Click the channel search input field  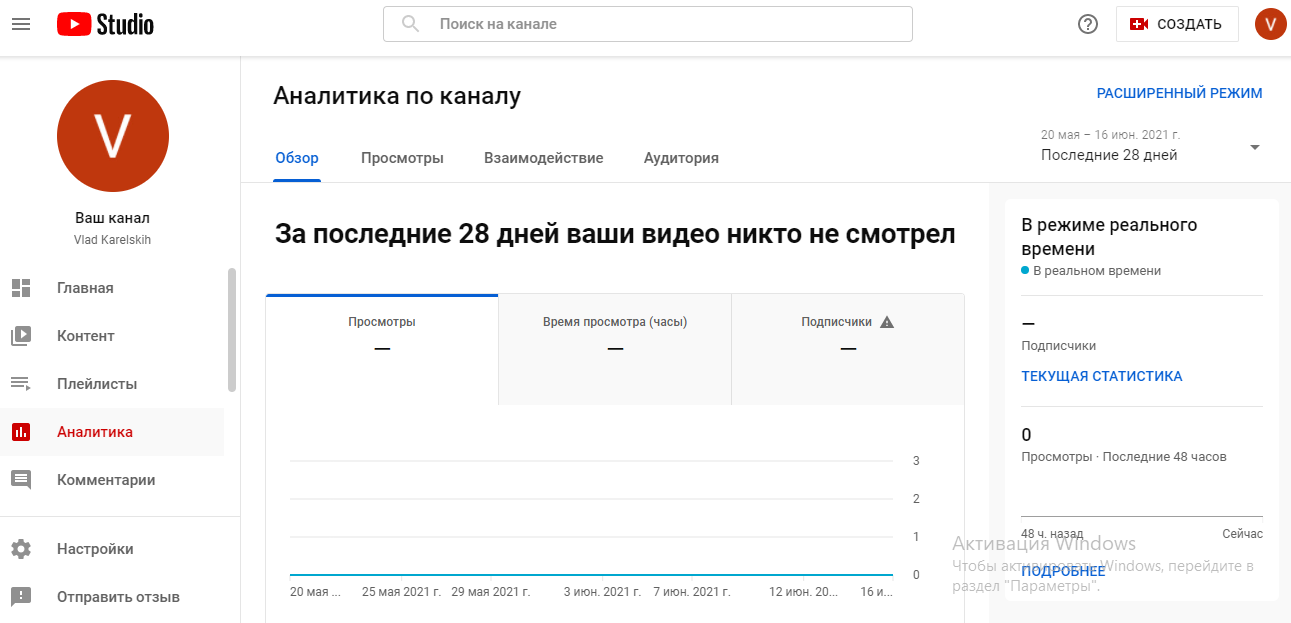click(x=660, y=24)
